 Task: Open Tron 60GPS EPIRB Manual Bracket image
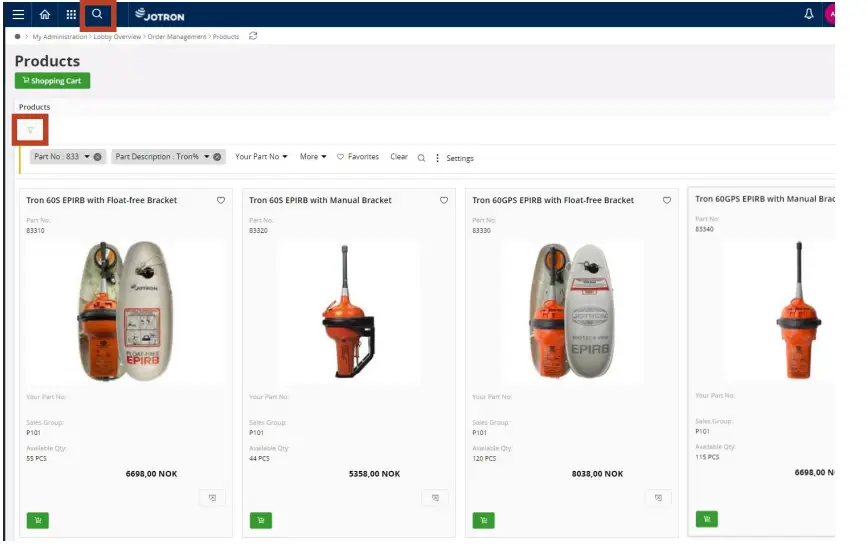tap(798, 310)
